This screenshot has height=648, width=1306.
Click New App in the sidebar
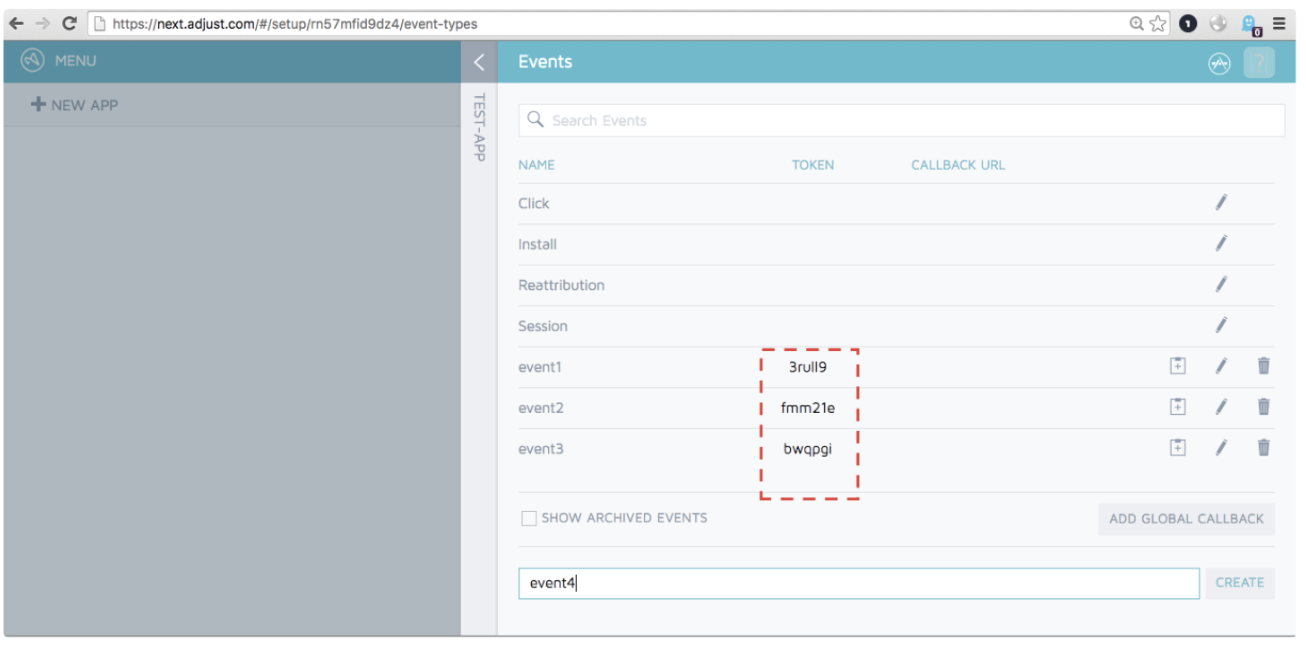[75, 105]
